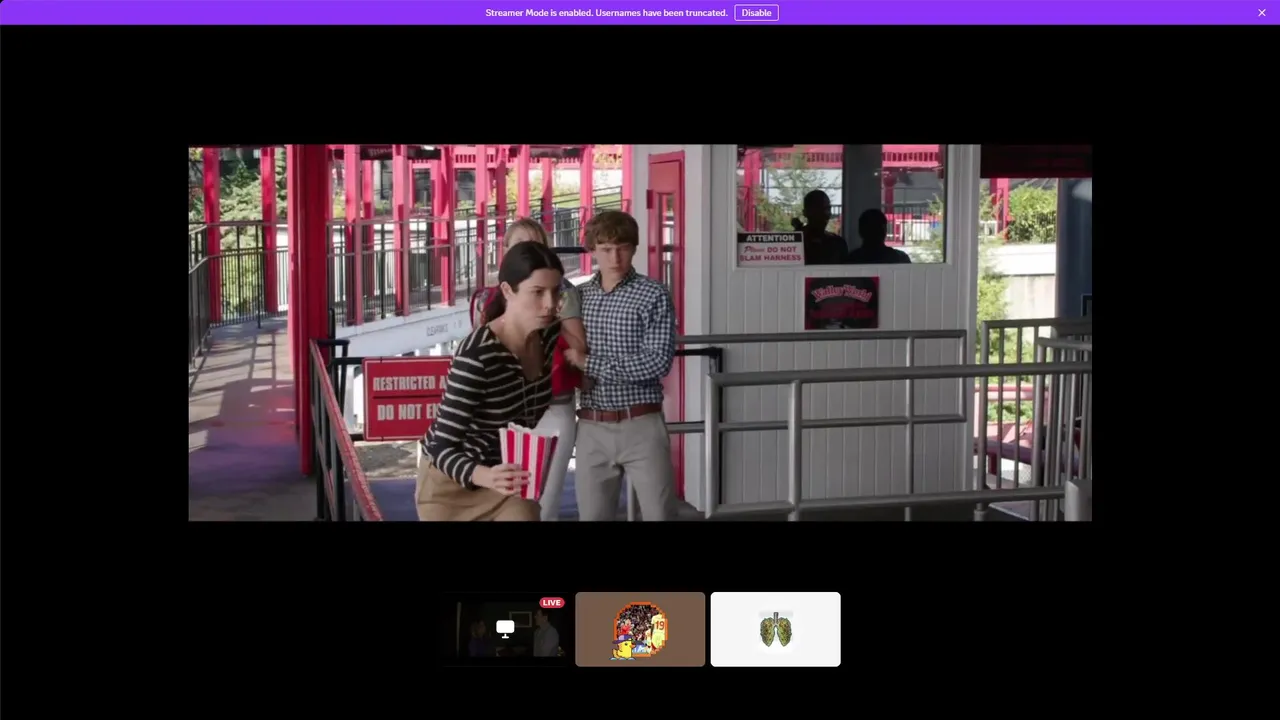
Task: Click the screen share monitor icon
Action: [505, 628]
